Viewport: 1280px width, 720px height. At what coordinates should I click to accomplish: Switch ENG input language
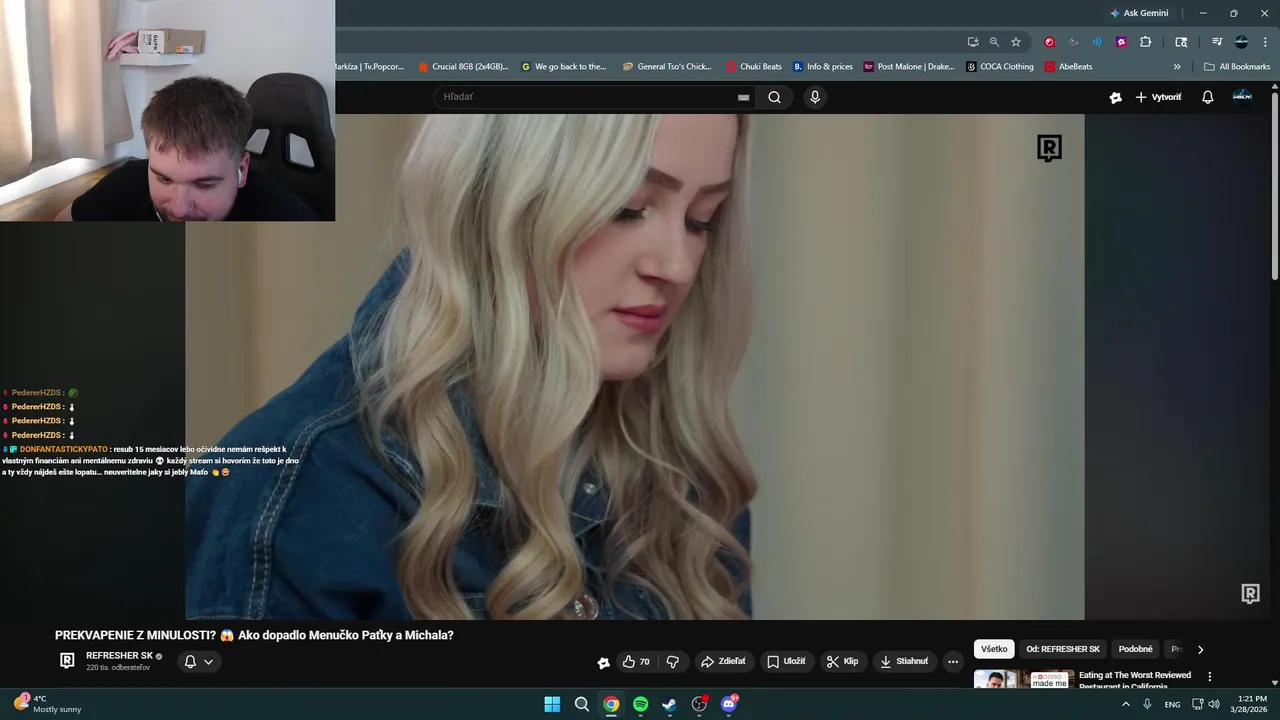click(x=1172, y=704)
